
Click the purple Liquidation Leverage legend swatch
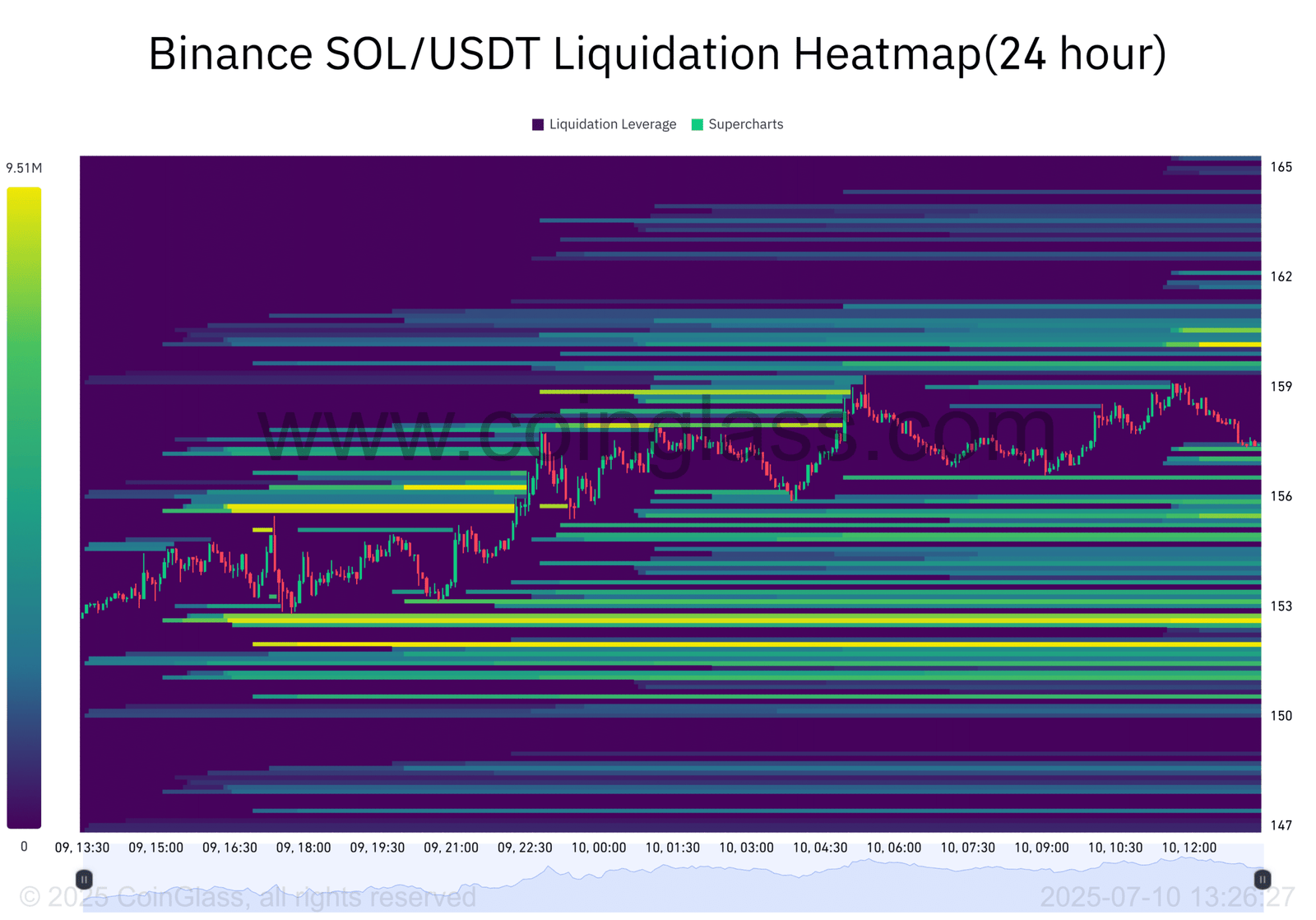[538, 124]
